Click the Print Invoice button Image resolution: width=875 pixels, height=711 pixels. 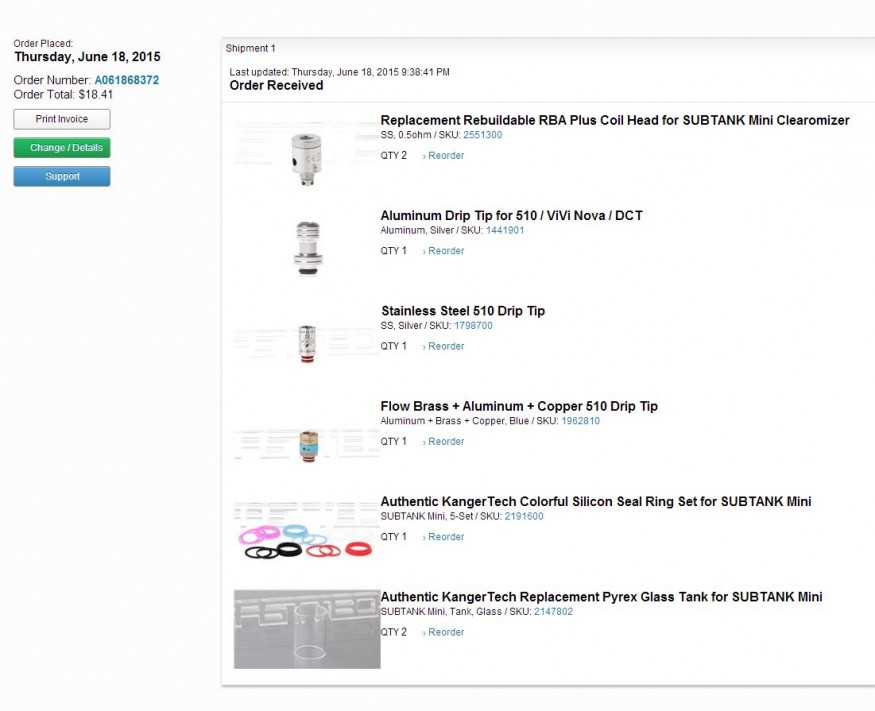point(62,119)
